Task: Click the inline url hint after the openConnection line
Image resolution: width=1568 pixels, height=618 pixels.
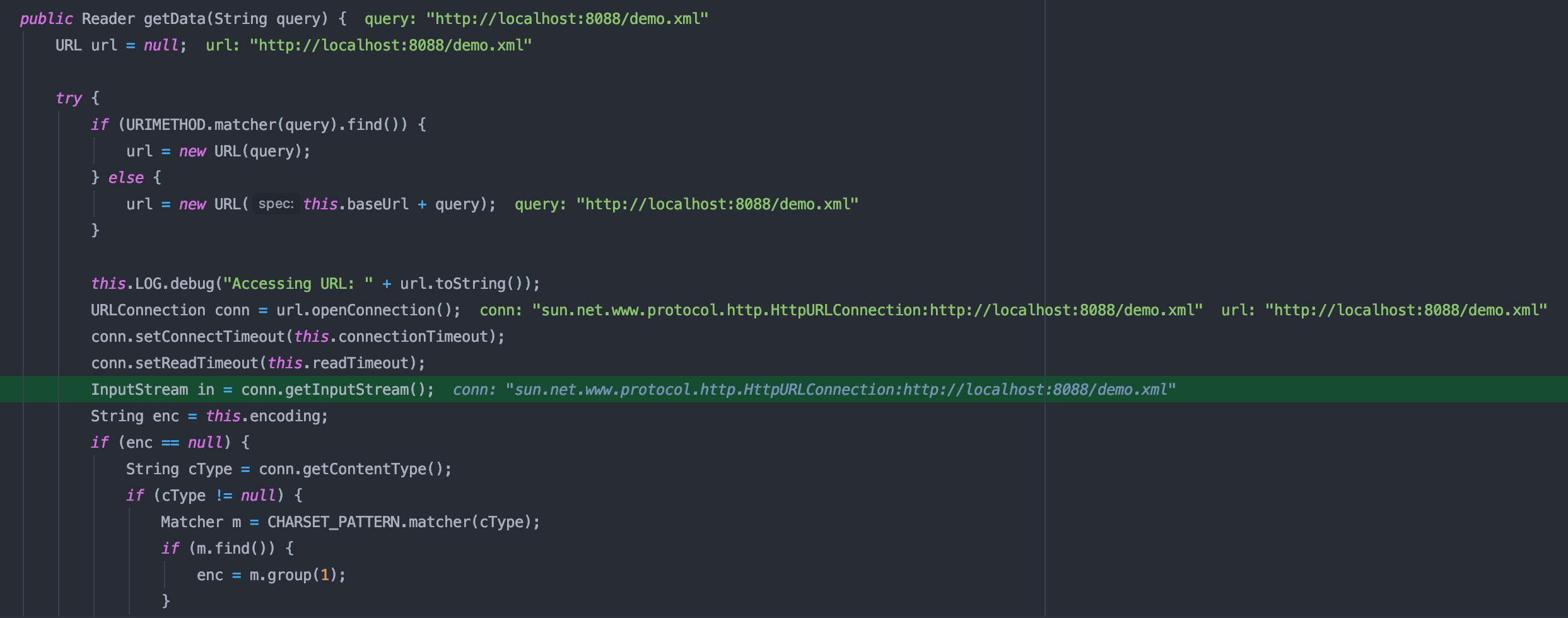Action: [1384, 310]
